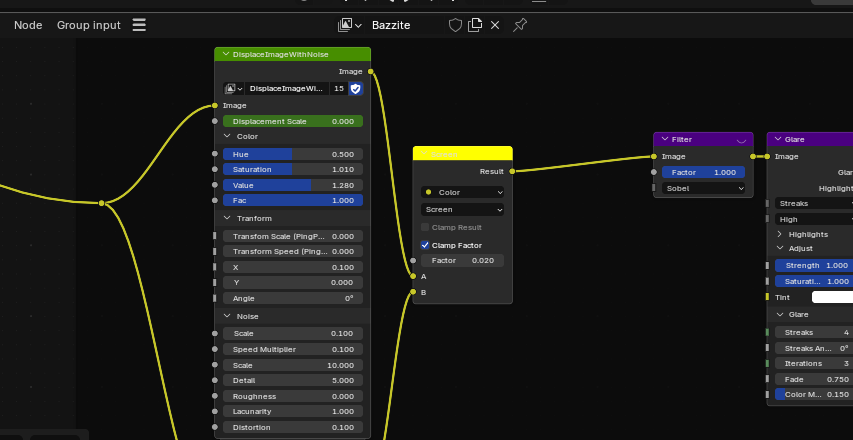Click the Tint color swatch
The height and width of the screenshot is (440, 853).
(832, 297)
